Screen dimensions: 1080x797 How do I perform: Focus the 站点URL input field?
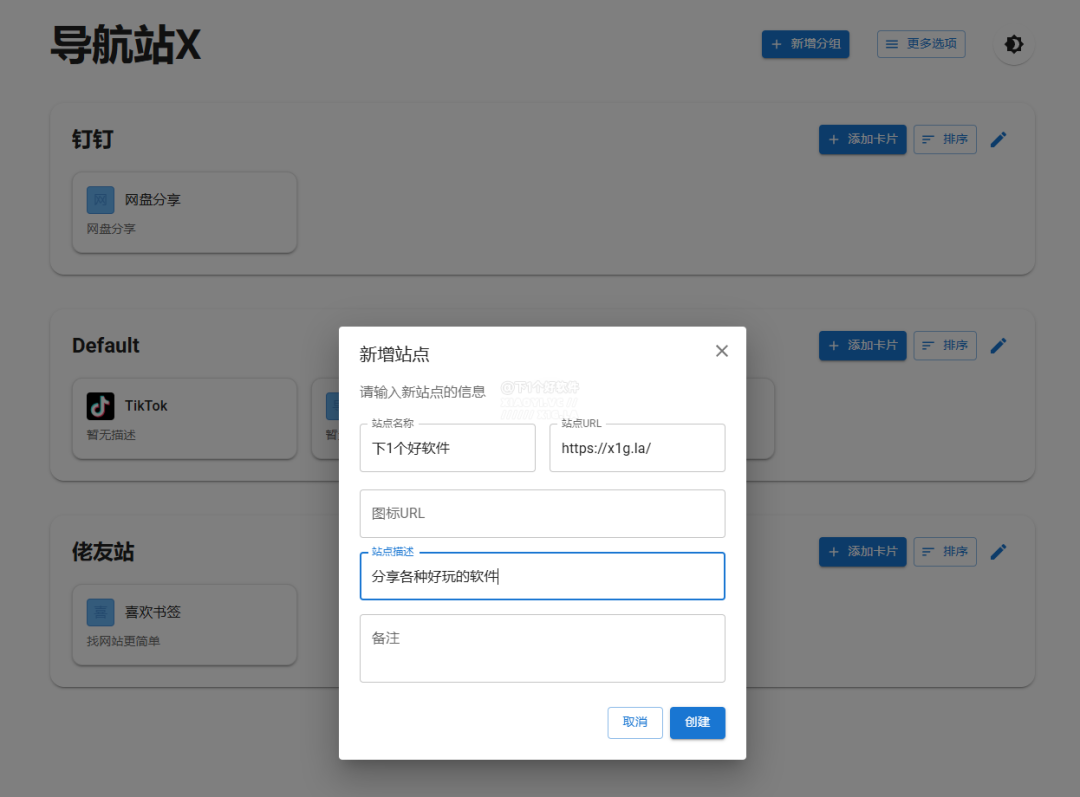[637, 448]
